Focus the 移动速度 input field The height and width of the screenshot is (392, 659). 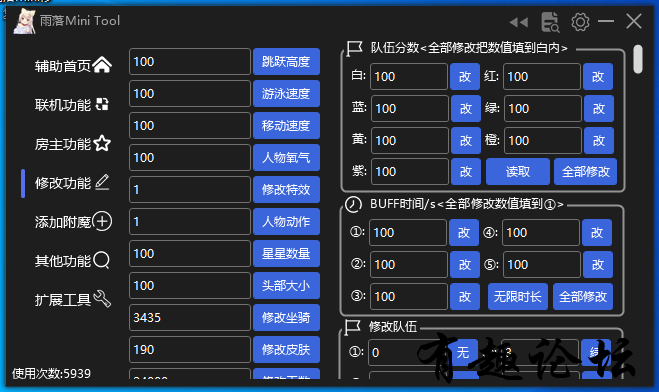click(x=190, y=125)
